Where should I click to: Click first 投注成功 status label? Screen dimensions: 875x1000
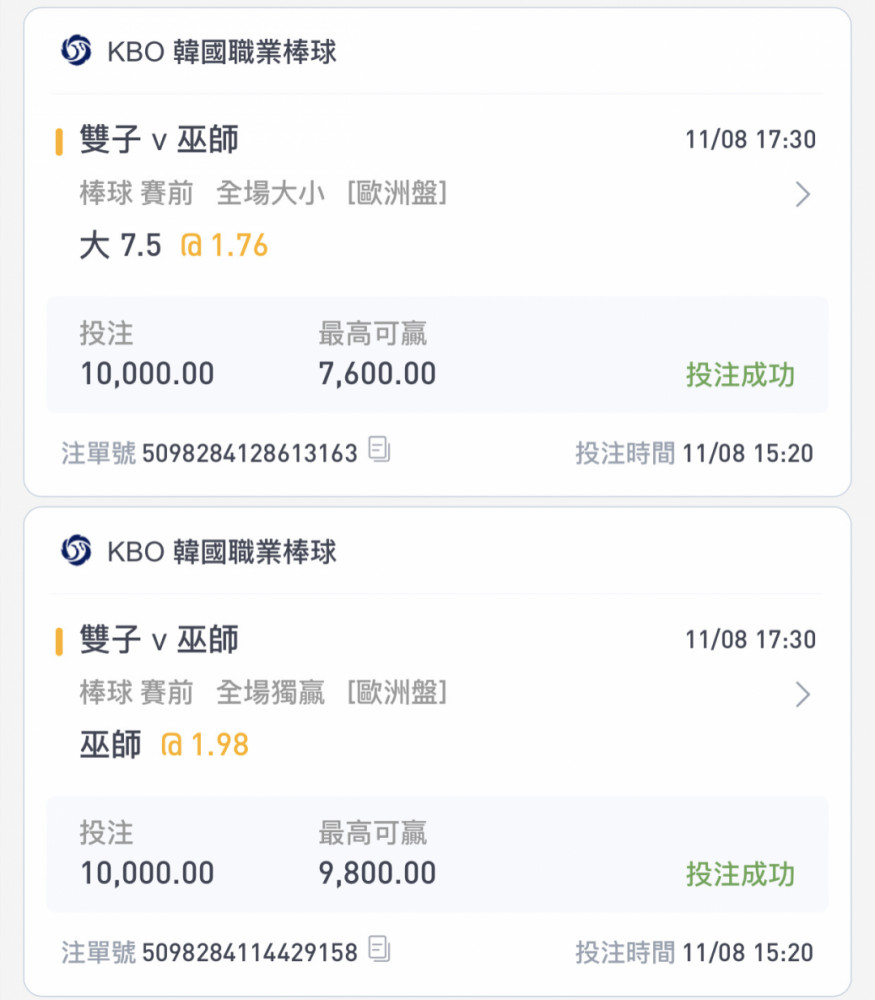(740, 374)
